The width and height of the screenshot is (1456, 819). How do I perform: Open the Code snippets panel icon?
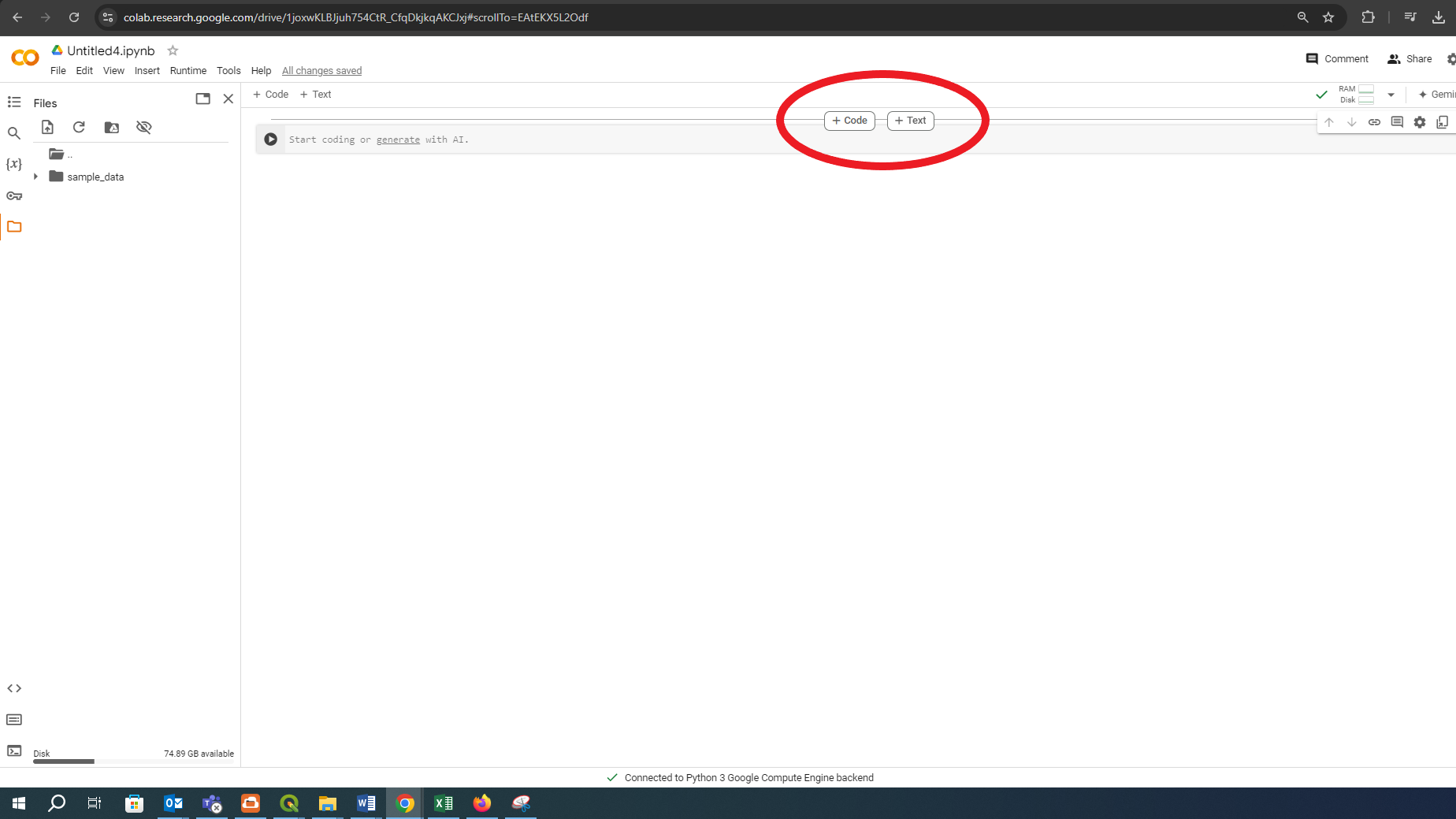point(14,688)
